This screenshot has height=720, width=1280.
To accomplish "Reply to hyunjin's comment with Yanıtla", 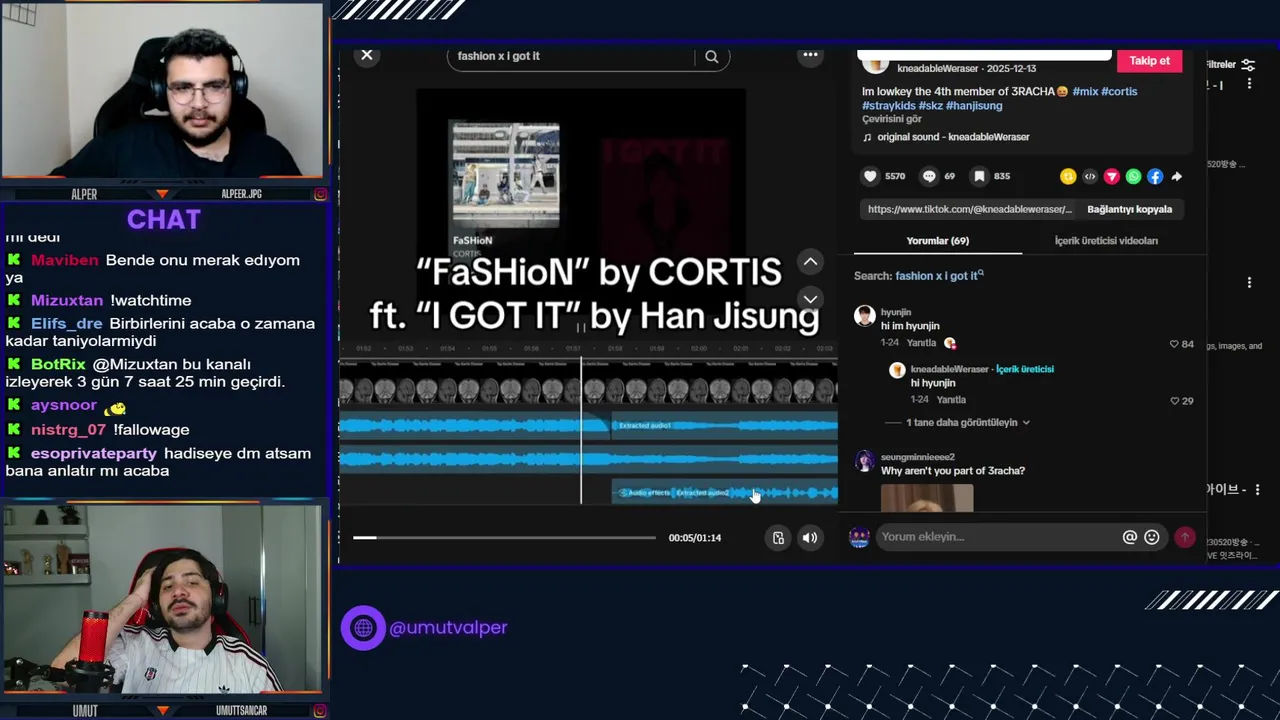I will (x=921, y=343).
